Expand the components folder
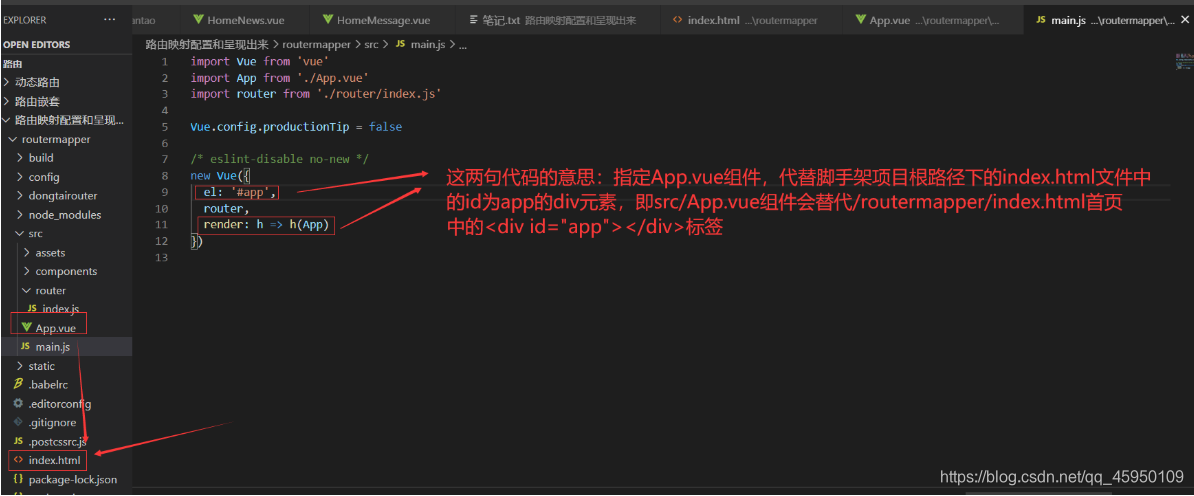The width and height of the screenshot is (1194, 496). coord(65,271)
